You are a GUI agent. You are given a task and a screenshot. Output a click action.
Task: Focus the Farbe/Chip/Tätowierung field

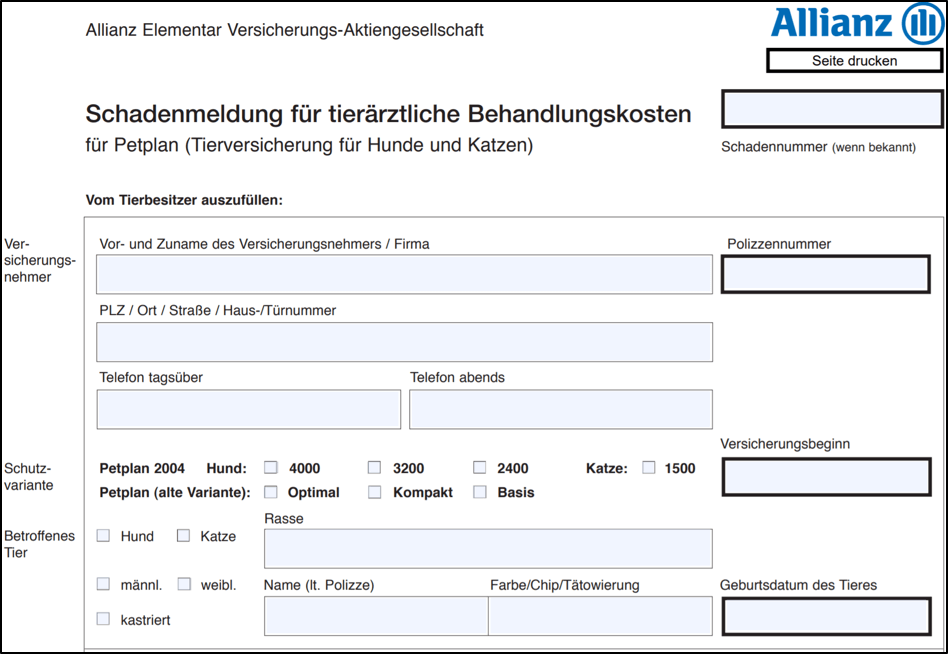(600, 616)
